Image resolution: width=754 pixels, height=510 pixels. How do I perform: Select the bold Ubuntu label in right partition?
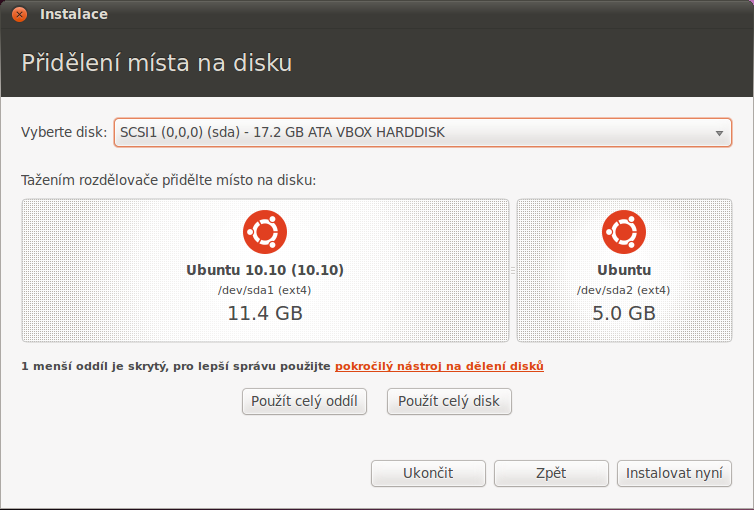(624, 270)
